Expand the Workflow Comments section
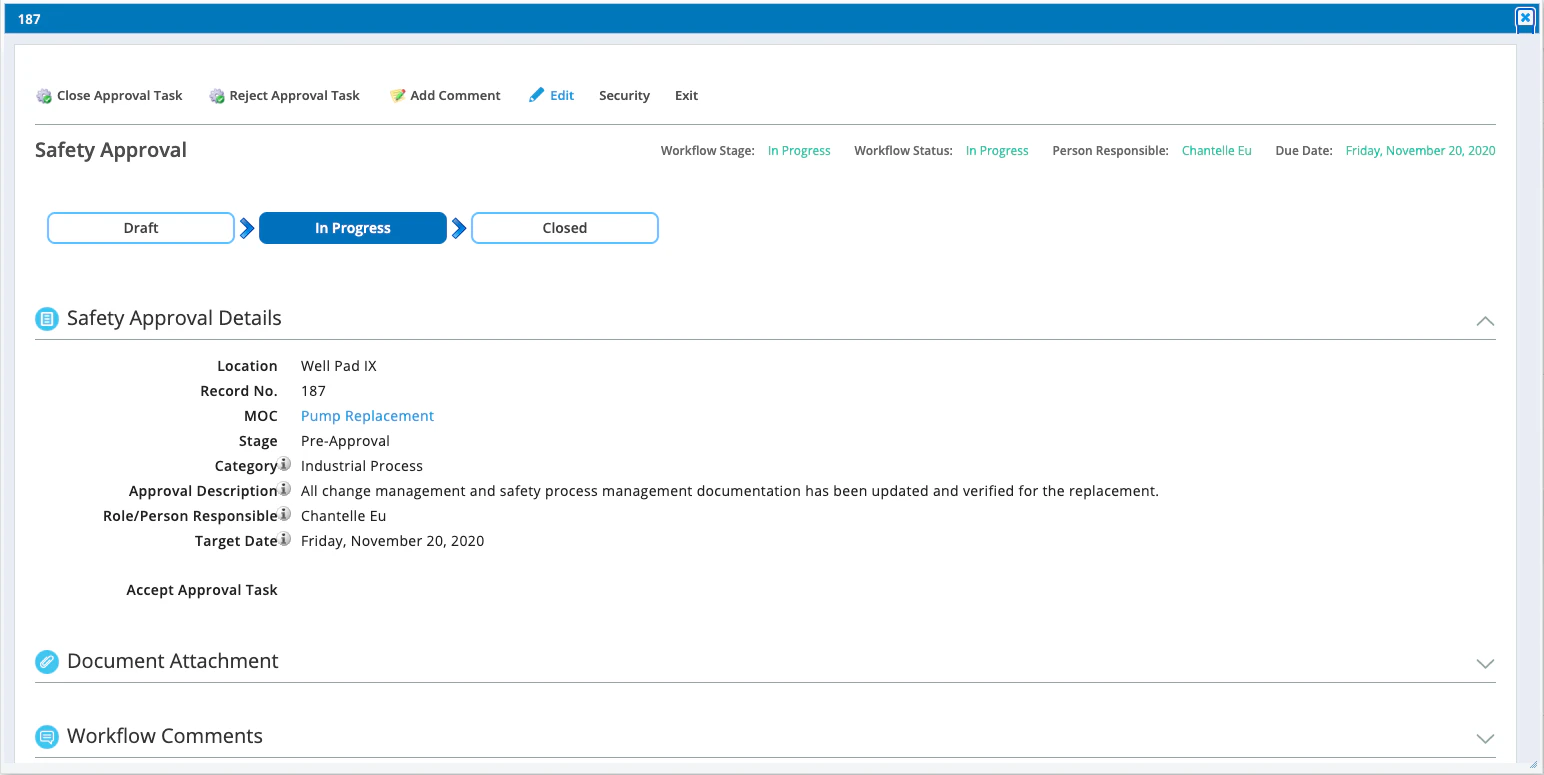The width and height of the screenshot is (1544, 775). 1485,738
